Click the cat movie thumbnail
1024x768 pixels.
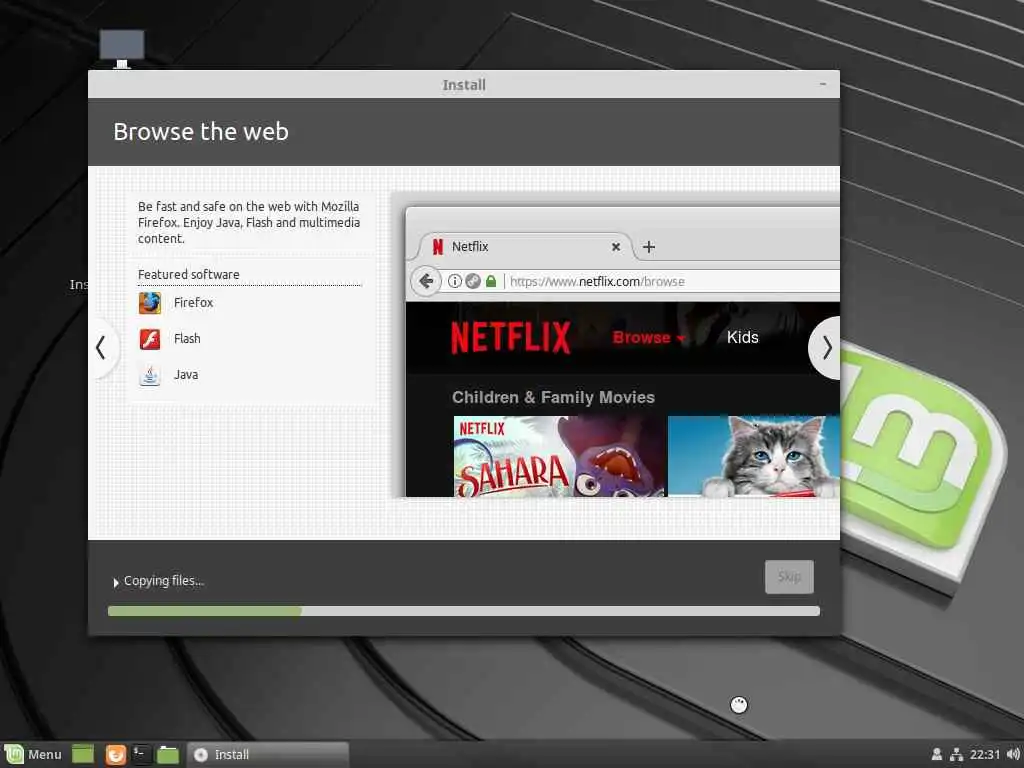[x=754, y=456]
